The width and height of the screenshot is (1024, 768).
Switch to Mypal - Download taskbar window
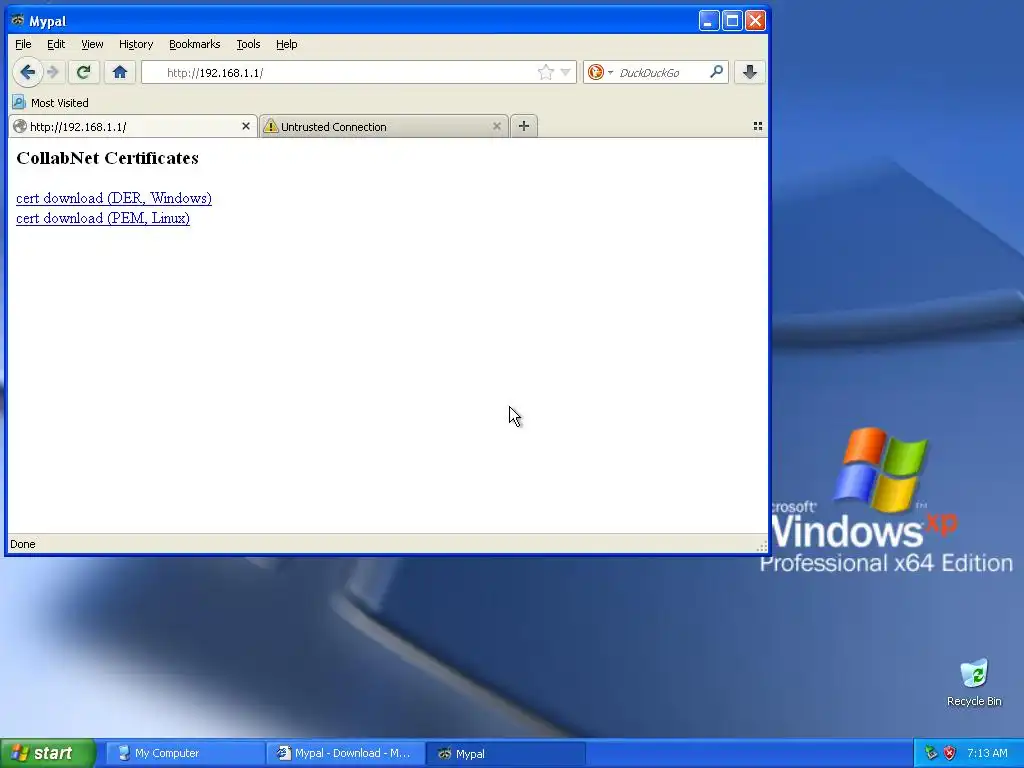pos(345,753)
